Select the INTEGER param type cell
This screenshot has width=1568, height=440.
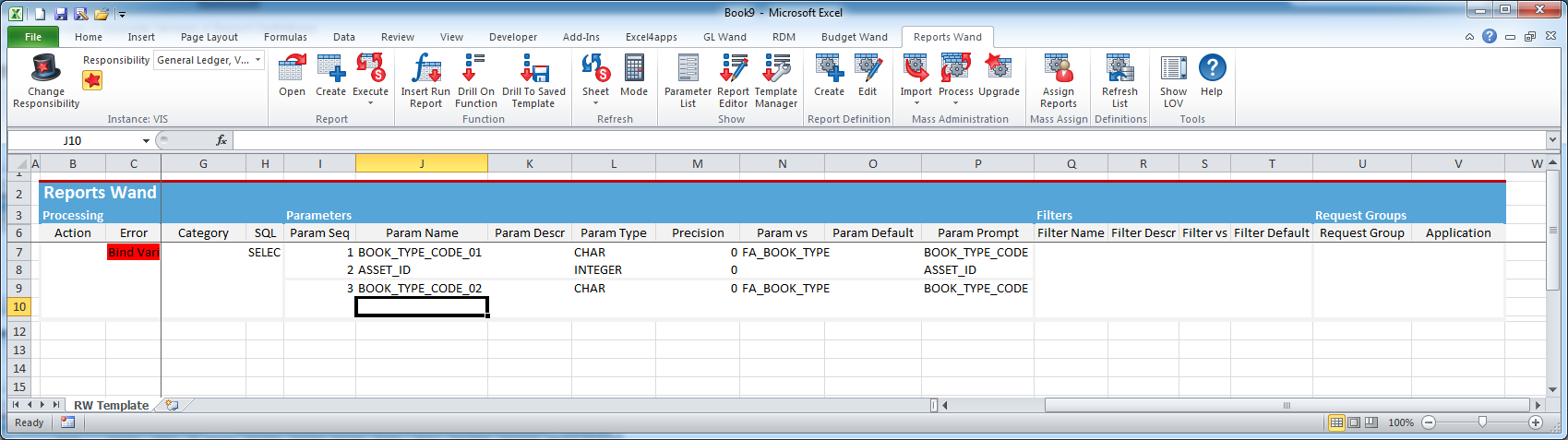tap(614, 270)
